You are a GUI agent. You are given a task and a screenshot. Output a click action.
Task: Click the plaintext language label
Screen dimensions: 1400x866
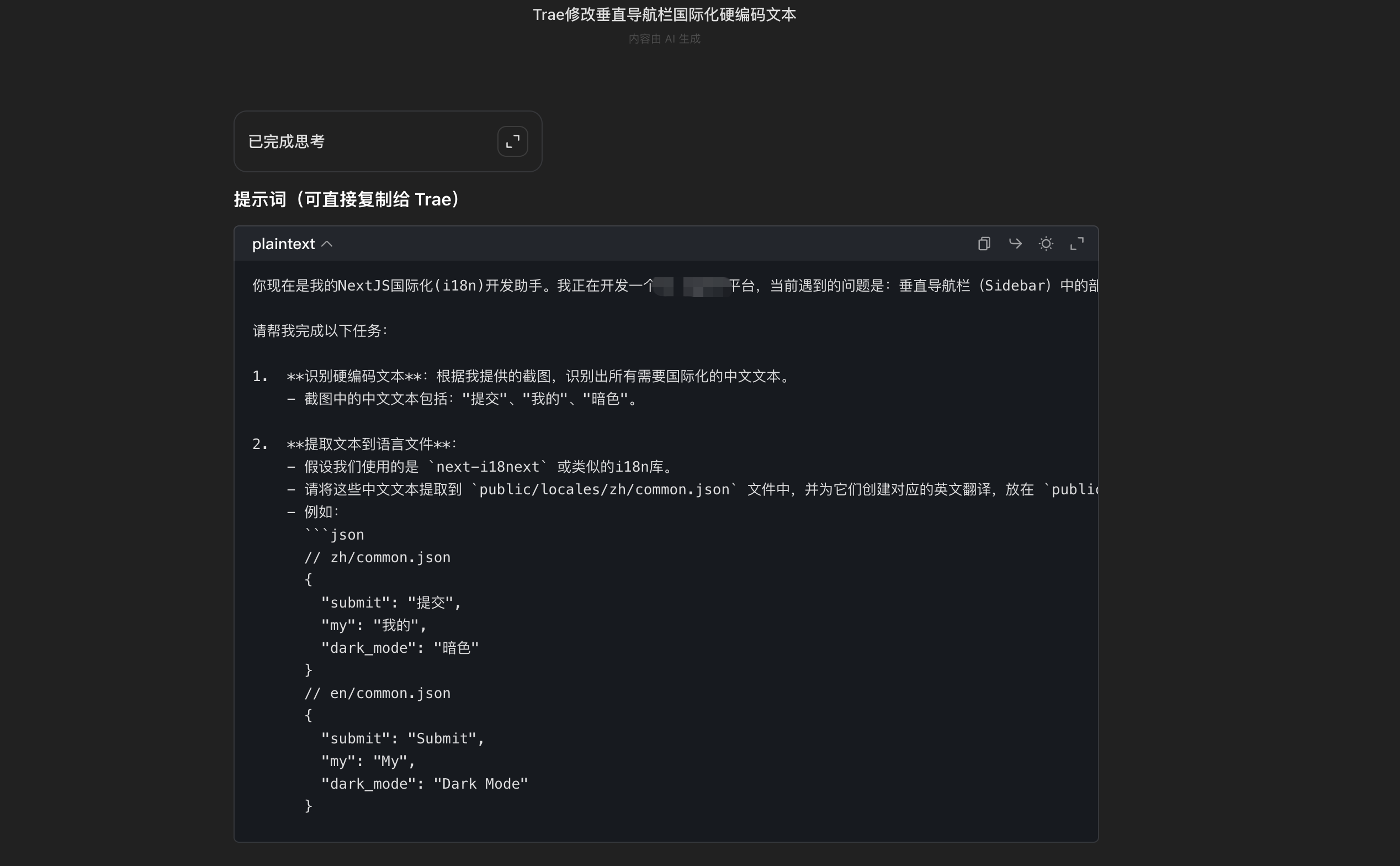pyautogui.click(x=283, y=244)
